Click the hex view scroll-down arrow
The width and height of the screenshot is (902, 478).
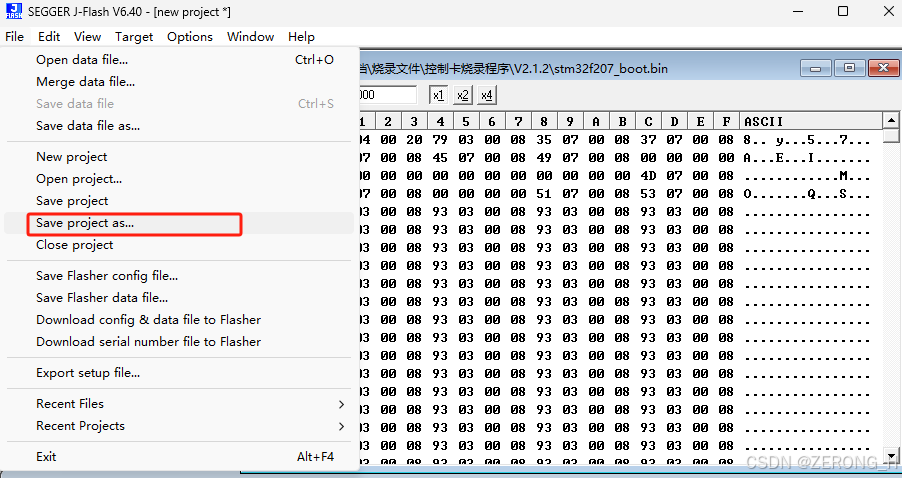tap(890, 454)
